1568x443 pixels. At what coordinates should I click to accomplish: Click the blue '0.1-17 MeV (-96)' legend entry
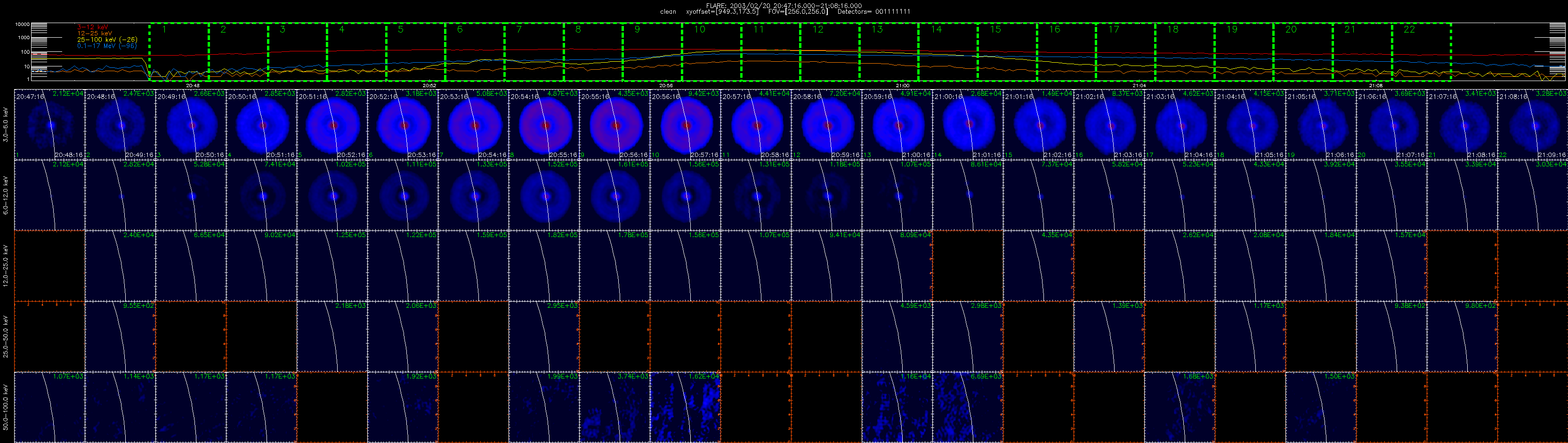click(x=107, y=46)
